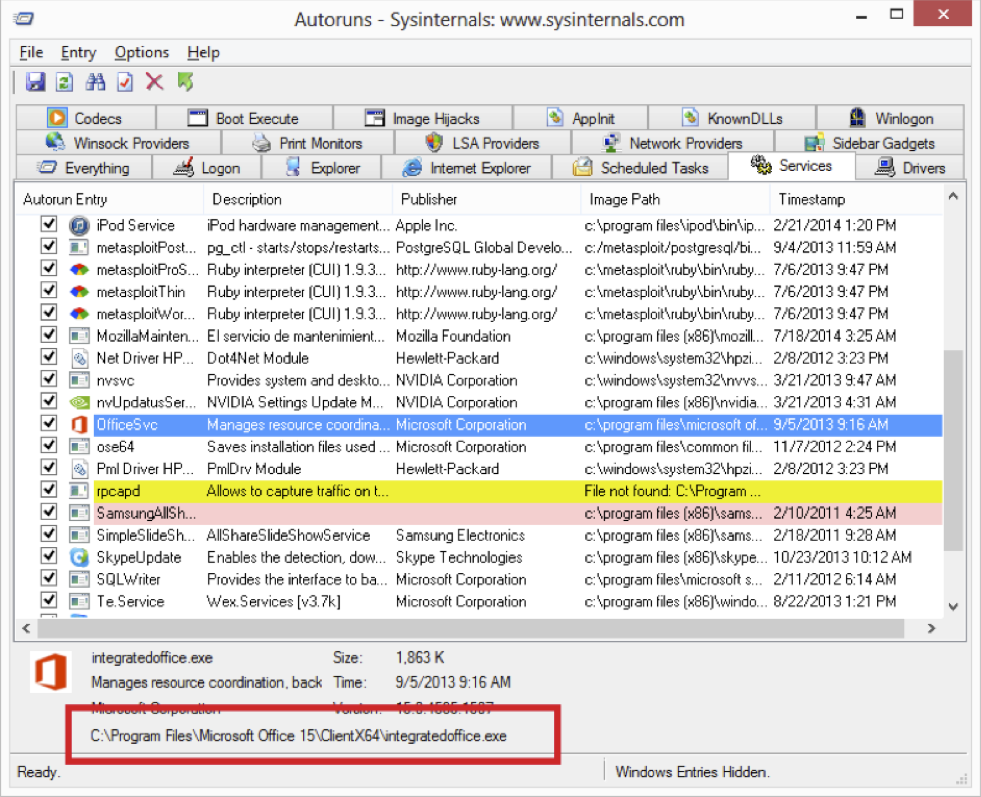Click the metasploitWor row icon
This screenshot has width=981, height=797.
coord(79,314)
